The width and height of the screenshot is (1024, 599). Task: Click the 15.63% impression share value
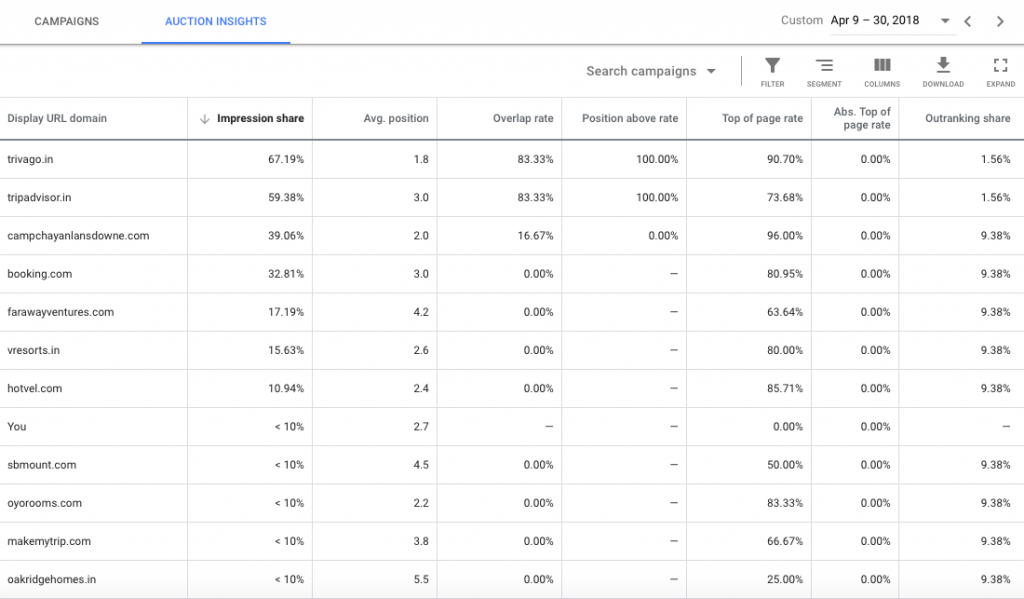(285, 350)
